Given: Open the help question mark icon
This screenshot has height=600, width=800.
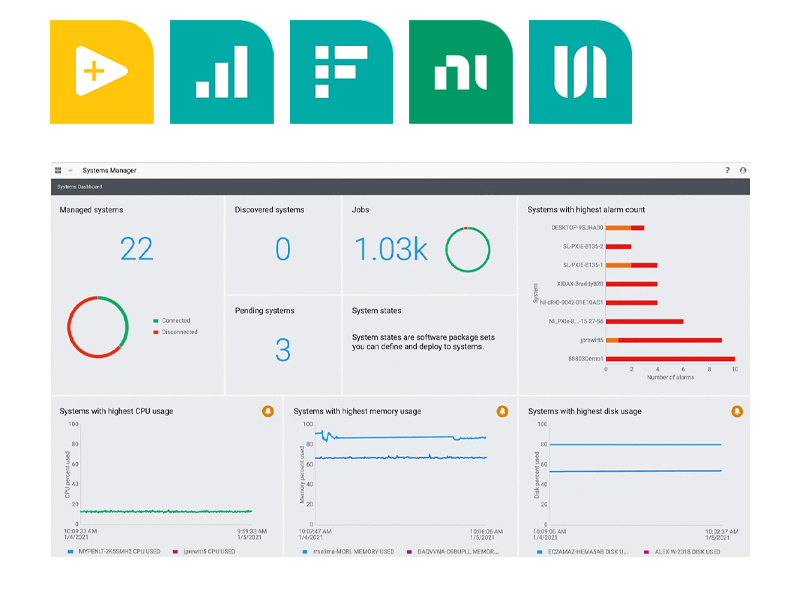Looking at the screenshot, I should coord(728,170).
